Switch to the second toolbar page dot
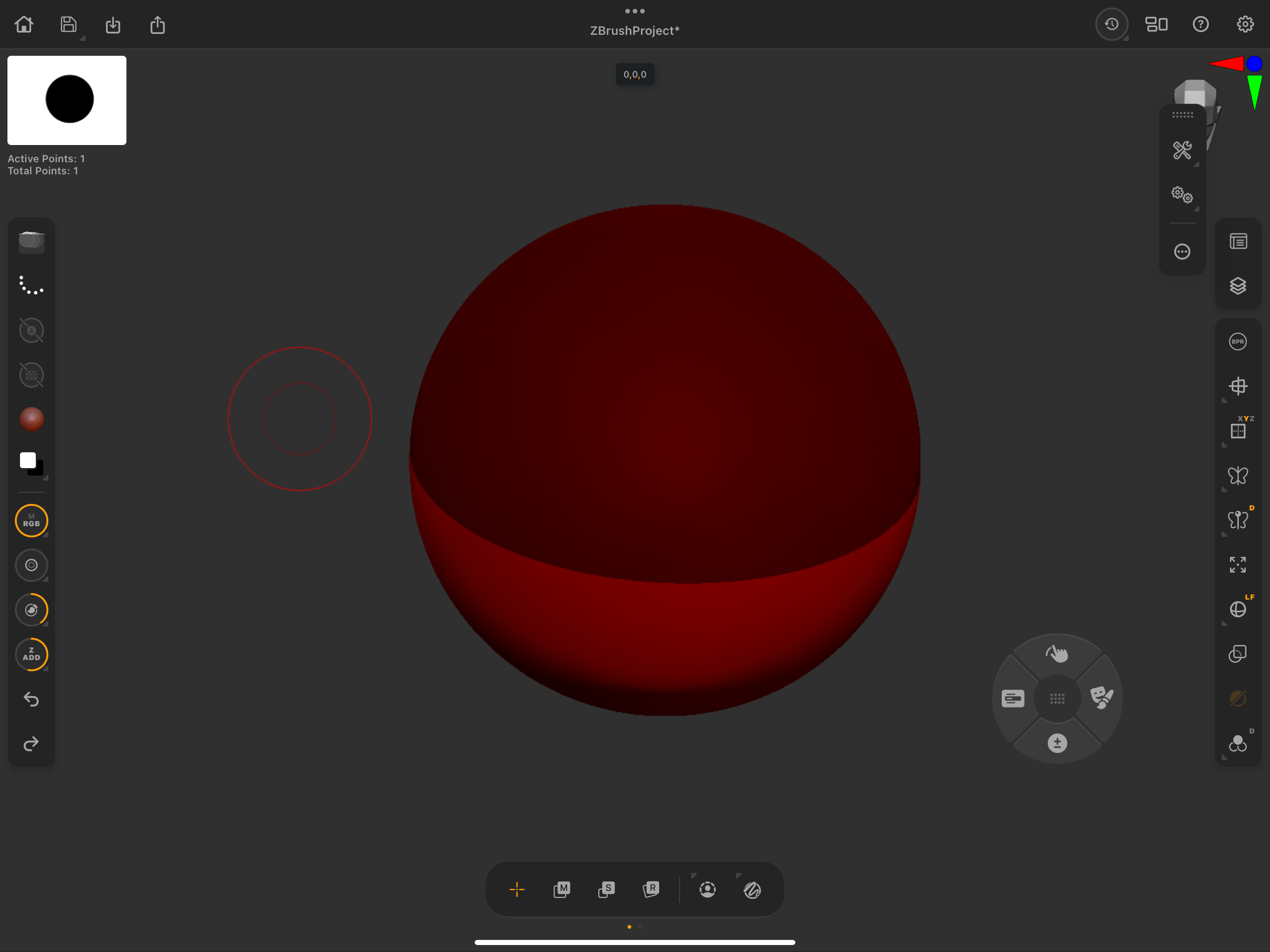 coord(641,927)
